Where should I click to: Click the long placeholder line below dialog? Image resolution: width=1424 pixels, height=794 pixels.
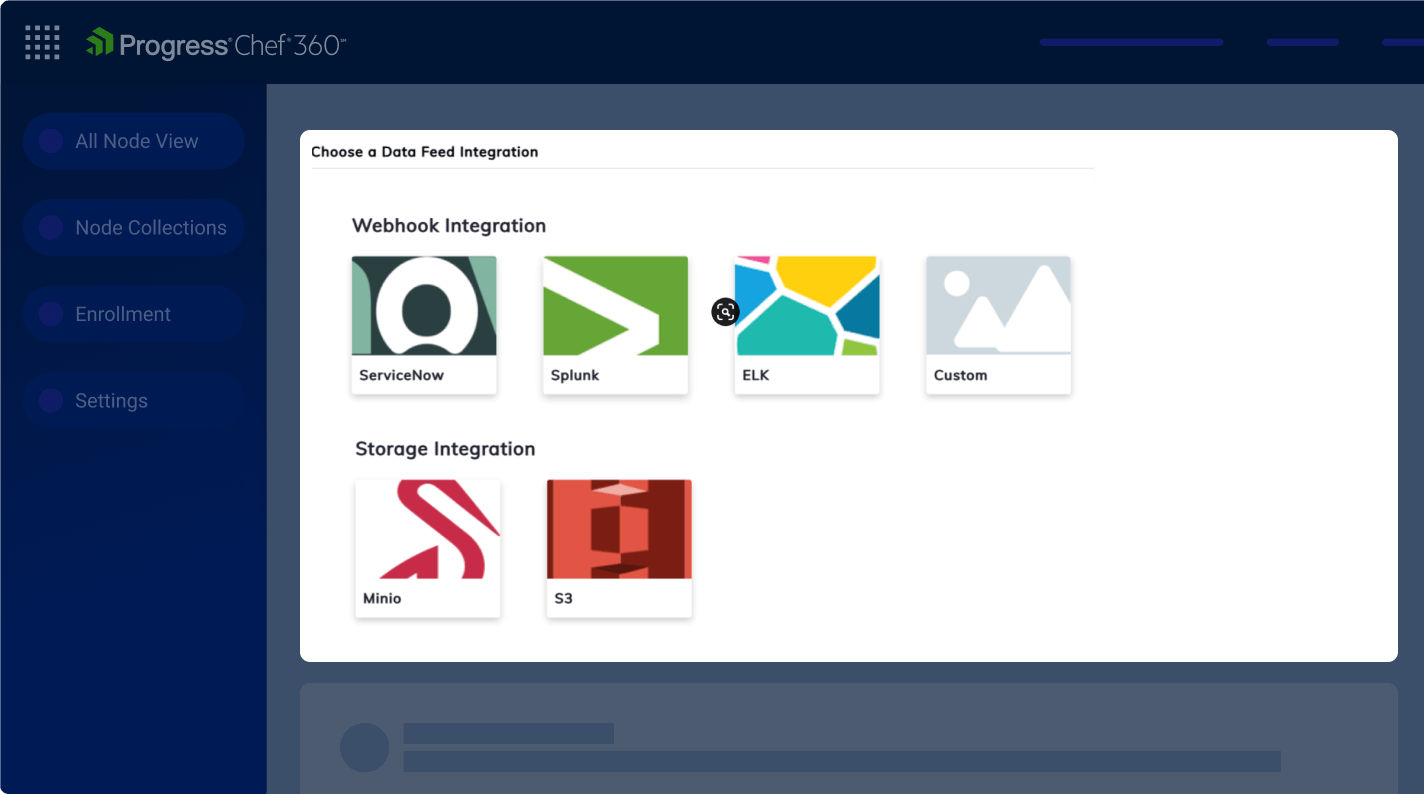pos(841,762)
